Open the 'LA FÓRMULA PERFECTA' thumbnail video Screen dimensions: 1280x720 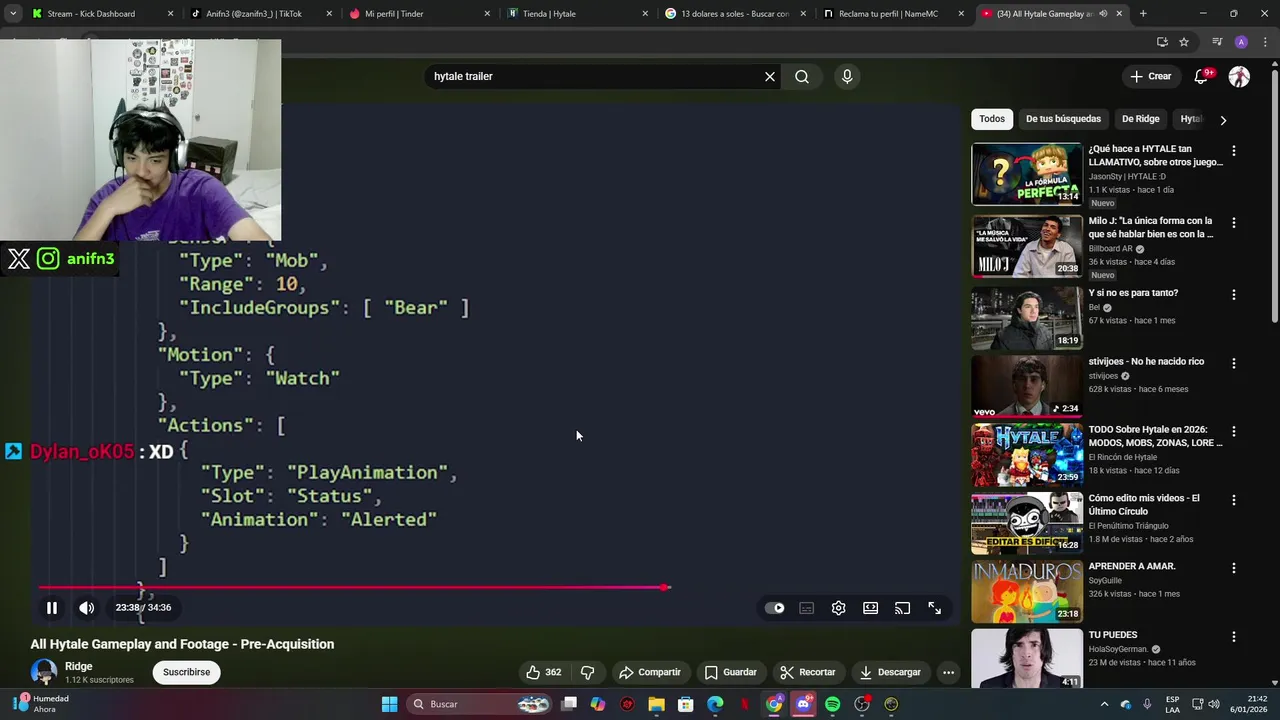[1027, 174]
